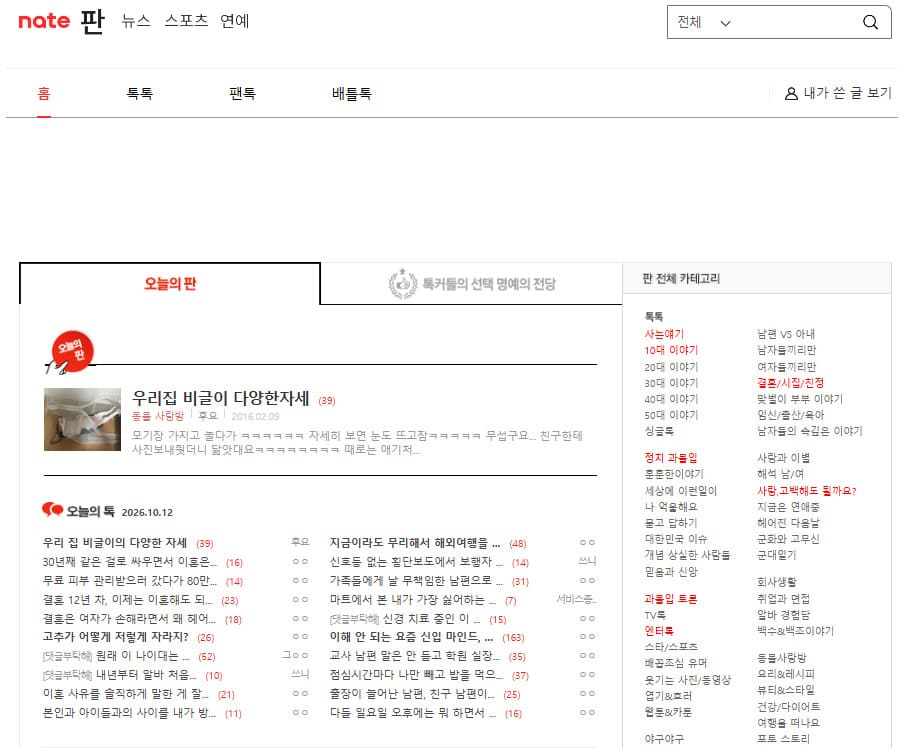The image size is (909, 748).
Task: Open post 마트에서 본 내가 가장 싫어하는
Action: (412, 600)
